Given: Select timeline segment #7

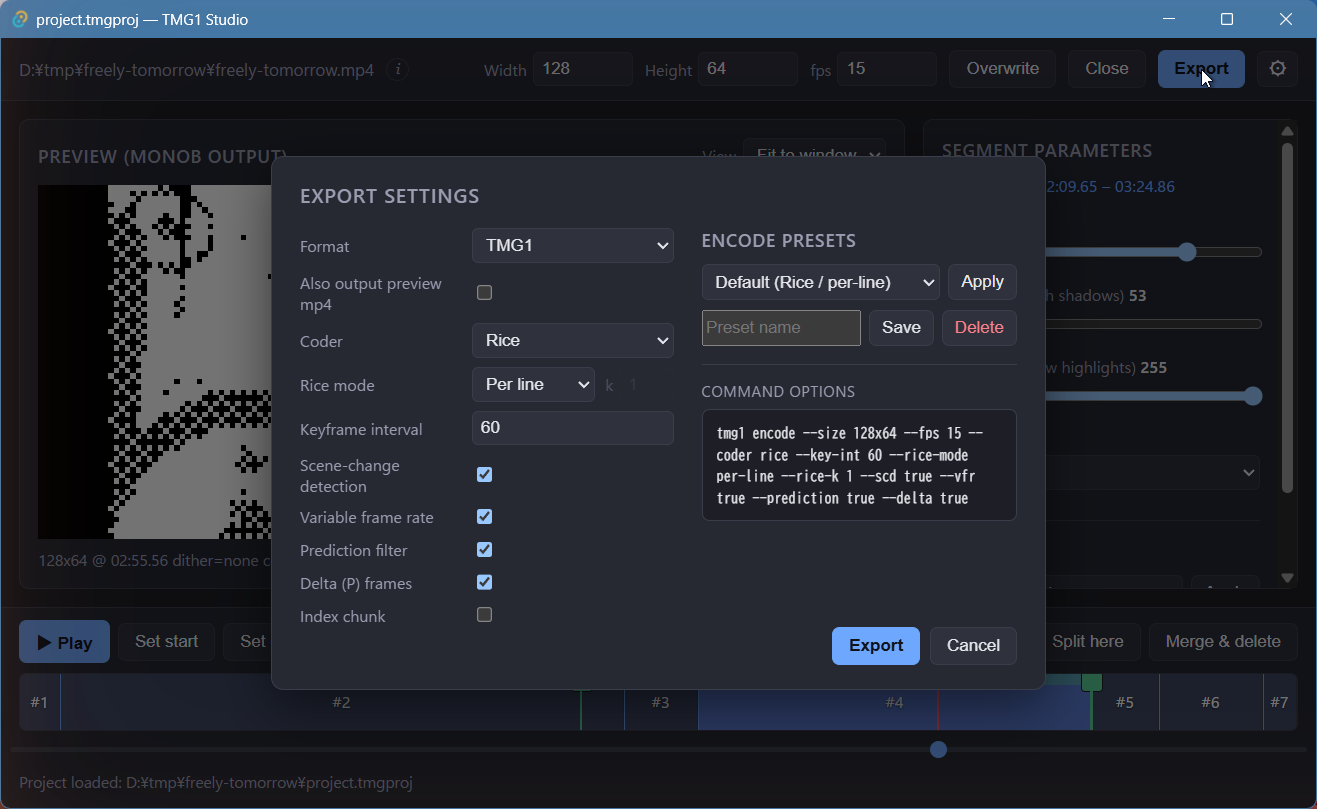Looking at the screenshot, I should coord(1280,702).
